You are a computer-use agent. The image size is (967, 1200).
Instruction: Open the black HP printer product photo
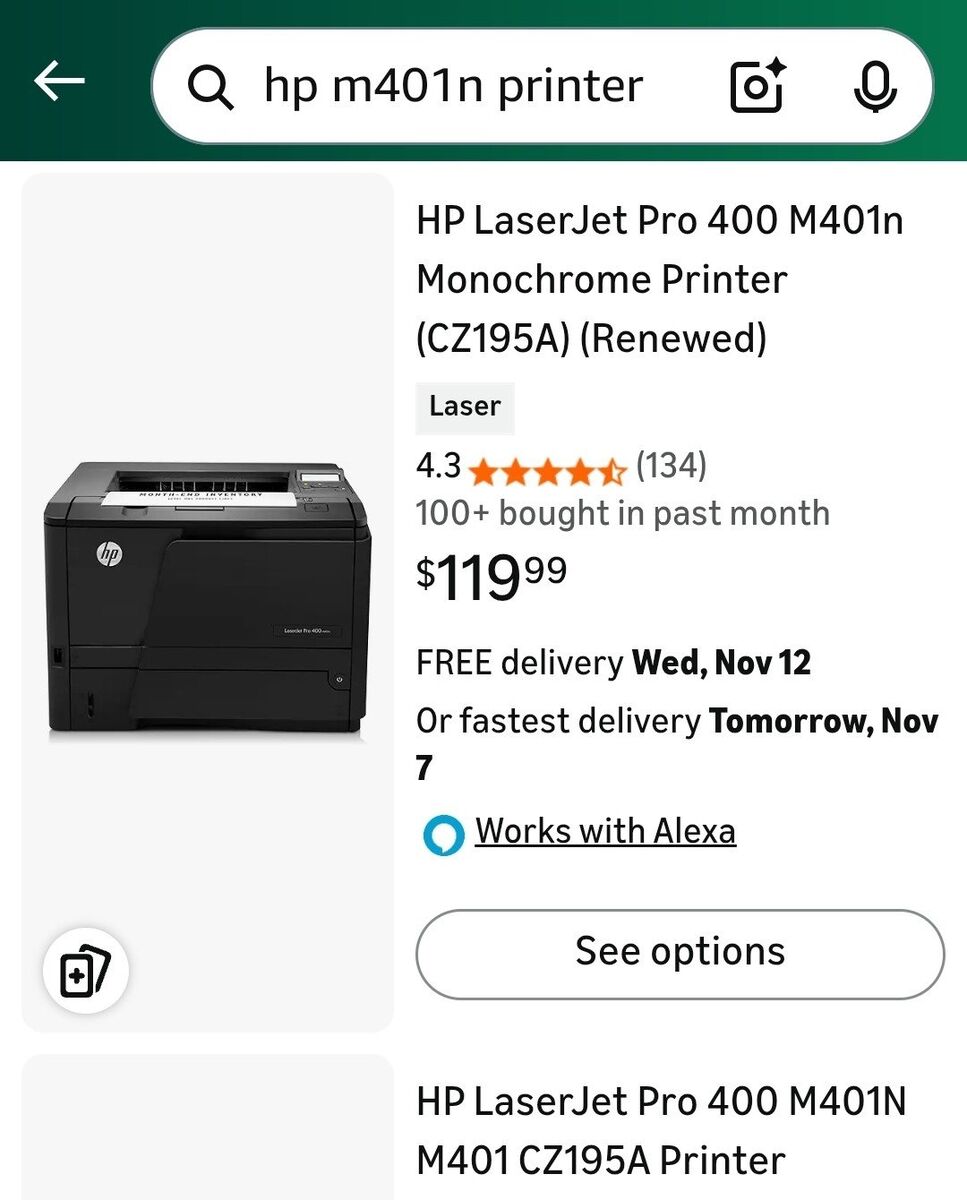(207, 600)
